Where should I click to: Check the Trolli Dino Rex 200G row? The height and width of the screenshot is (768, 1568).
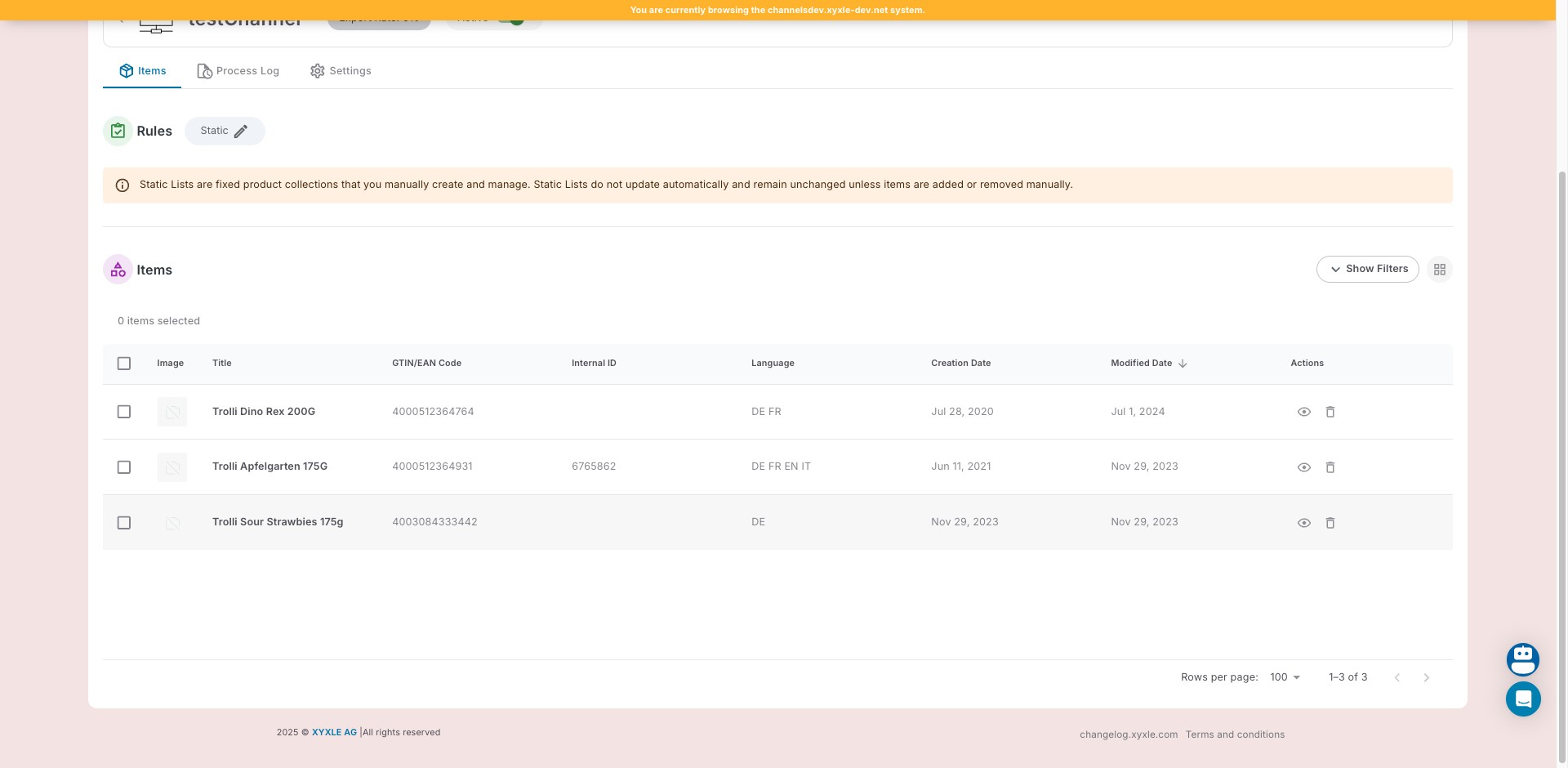tap(124, 412)
